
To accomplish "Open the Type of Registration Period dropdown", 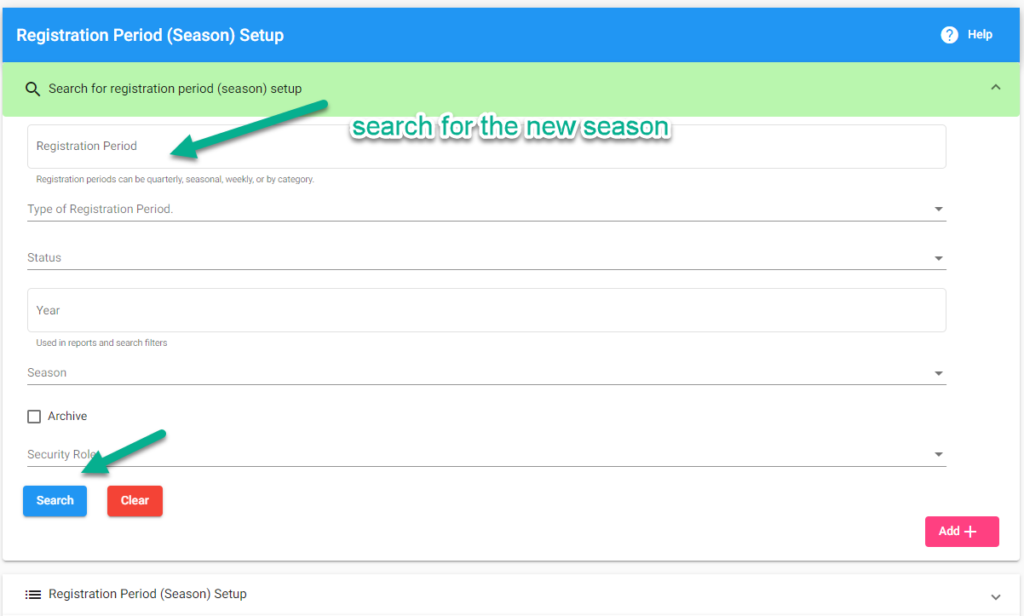I will click(487, 209).
